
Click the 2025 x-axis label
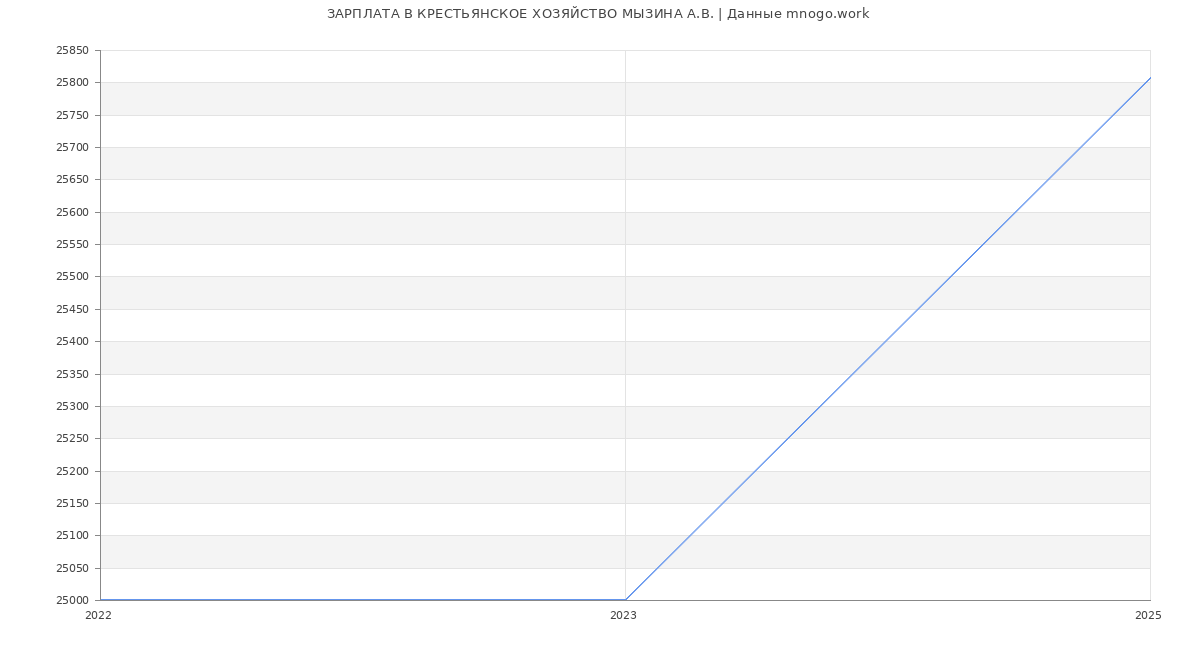coord(1148,616)
